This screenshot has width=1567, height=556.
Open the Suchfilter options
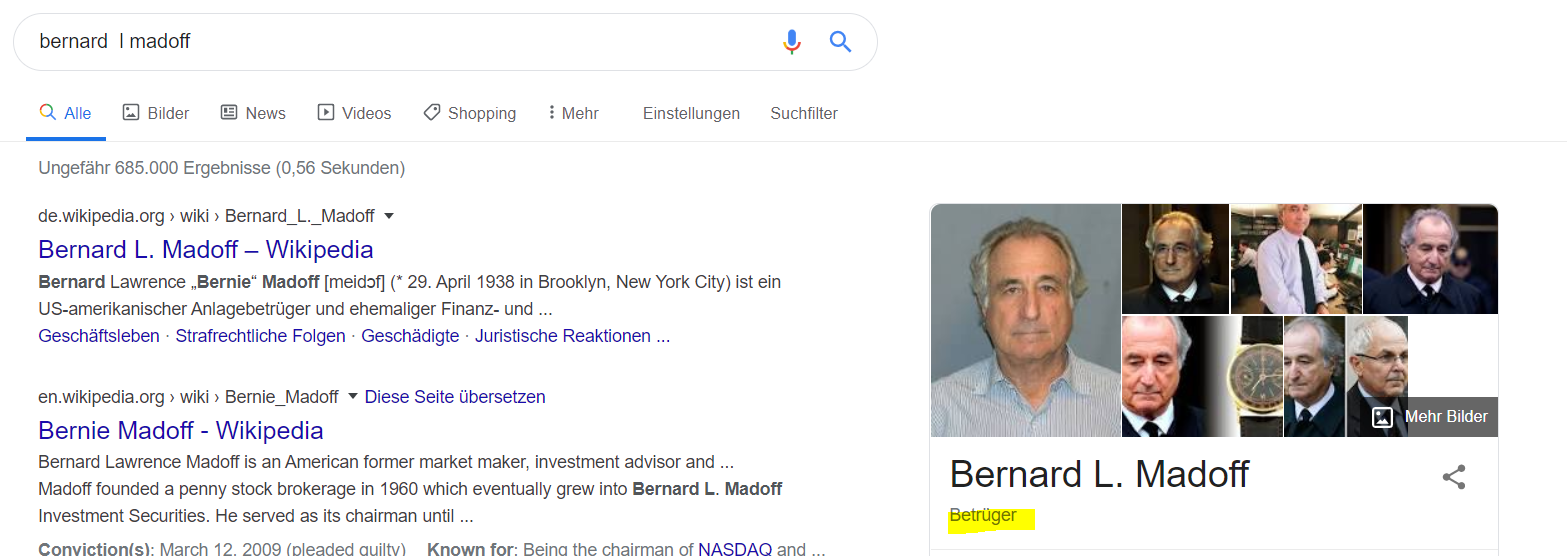(x=804, y=113)
